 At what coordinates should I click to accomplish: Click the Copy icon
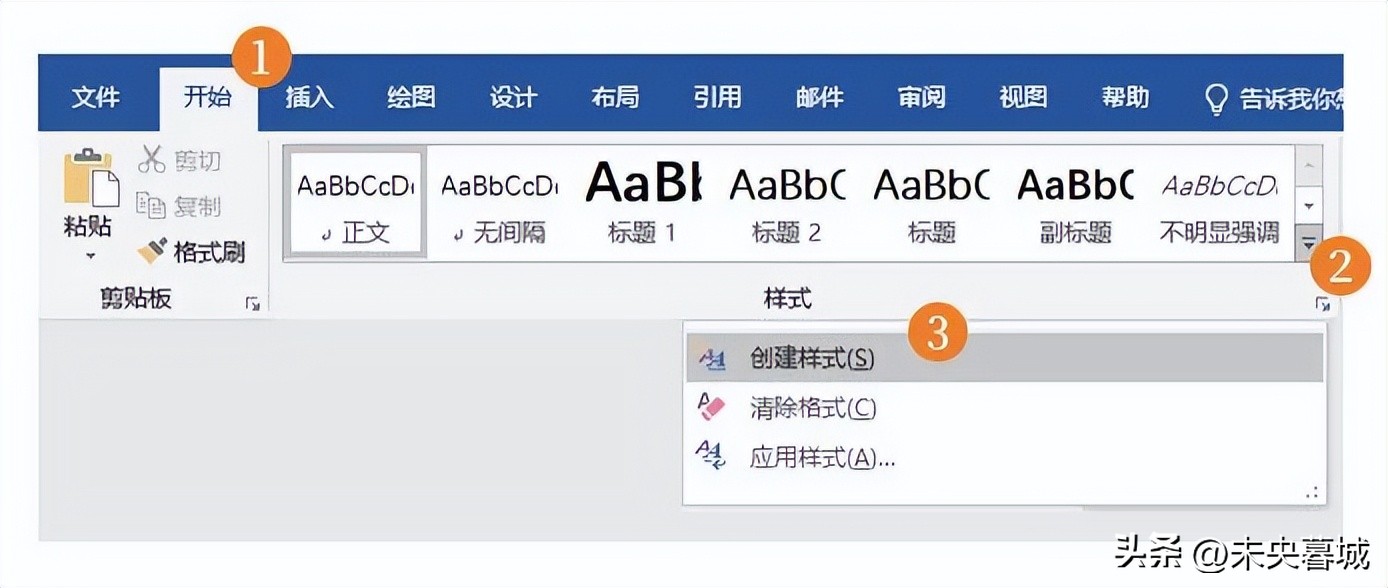point(151,205)
